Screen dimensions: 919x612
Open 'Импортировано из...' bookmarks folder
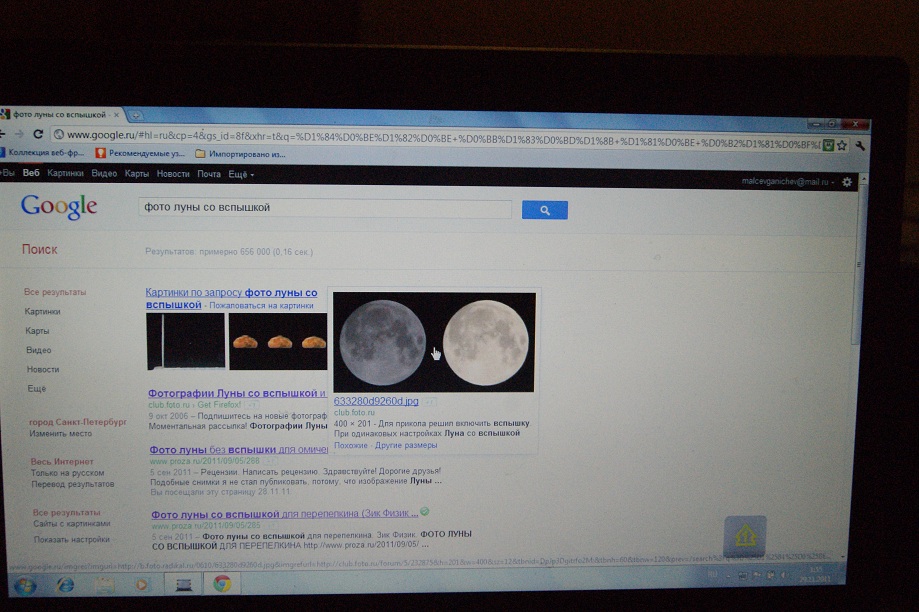tap(240, 154)
